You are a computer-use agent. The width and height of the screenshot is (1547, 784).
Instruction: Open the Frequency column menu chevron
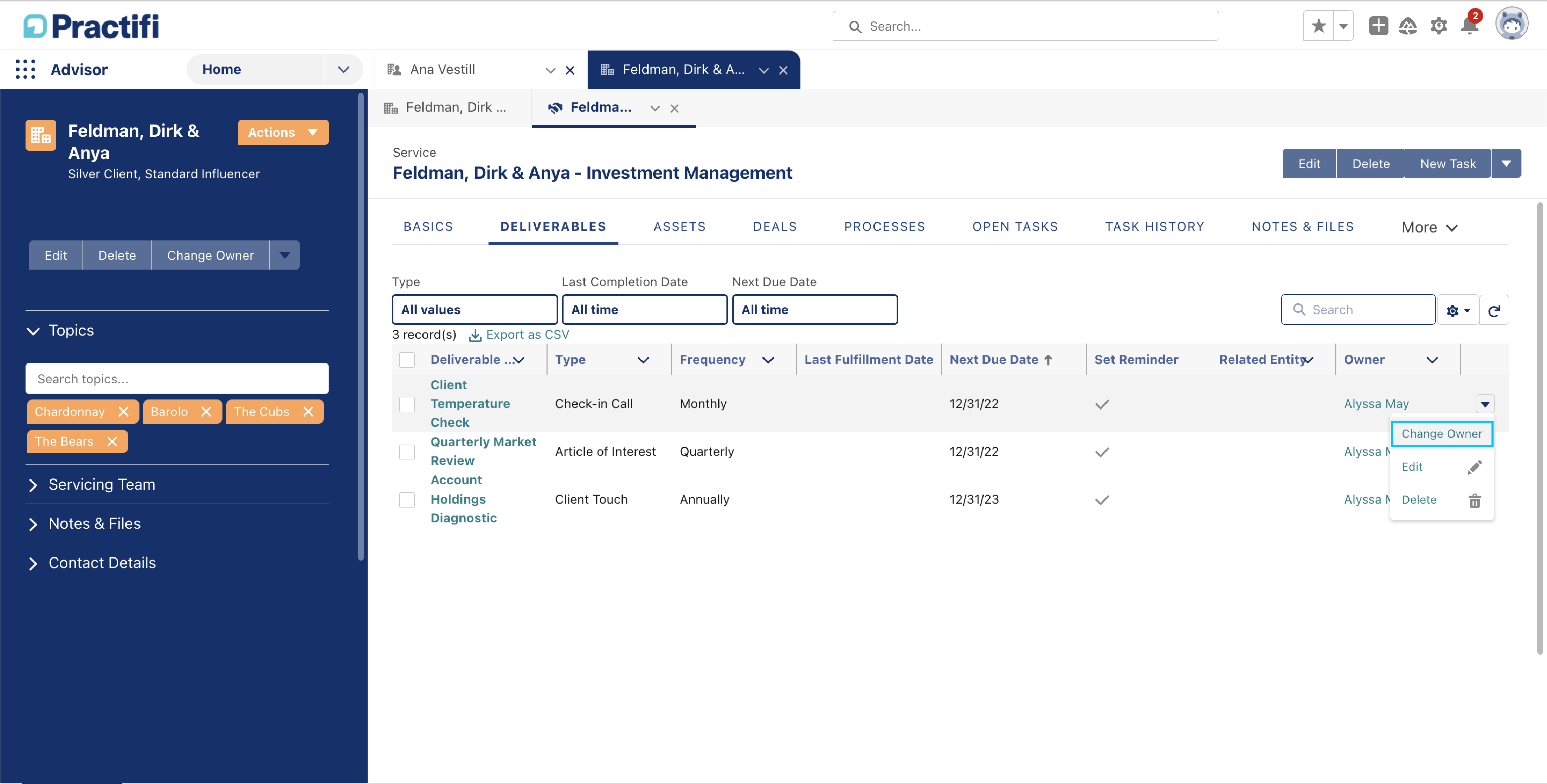click(768, 360)
